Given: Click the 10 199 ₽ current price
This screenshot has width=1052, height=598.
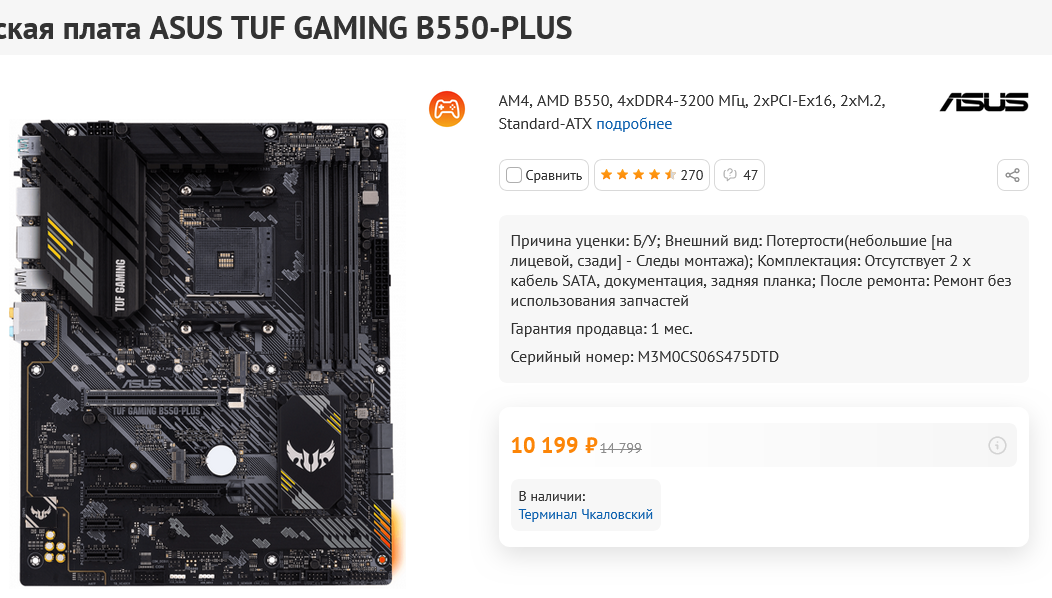Looking at the screenshot, I should 554,445.
